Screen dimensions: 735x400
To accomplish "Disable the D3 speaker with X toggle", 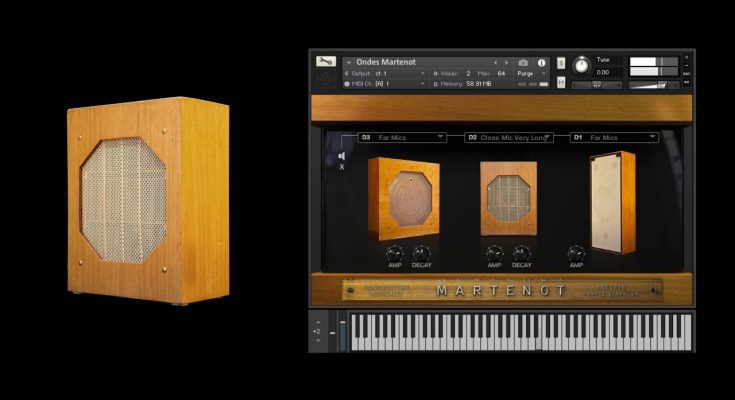I will [x=342, y=167].
